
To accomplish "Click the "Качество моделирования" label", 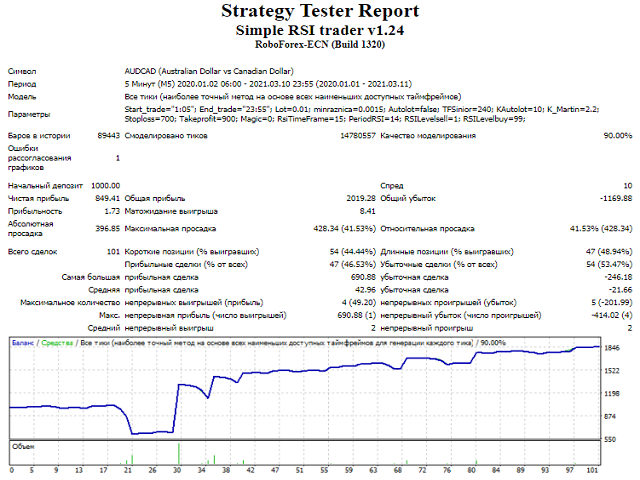I will [x=428, y=136].
